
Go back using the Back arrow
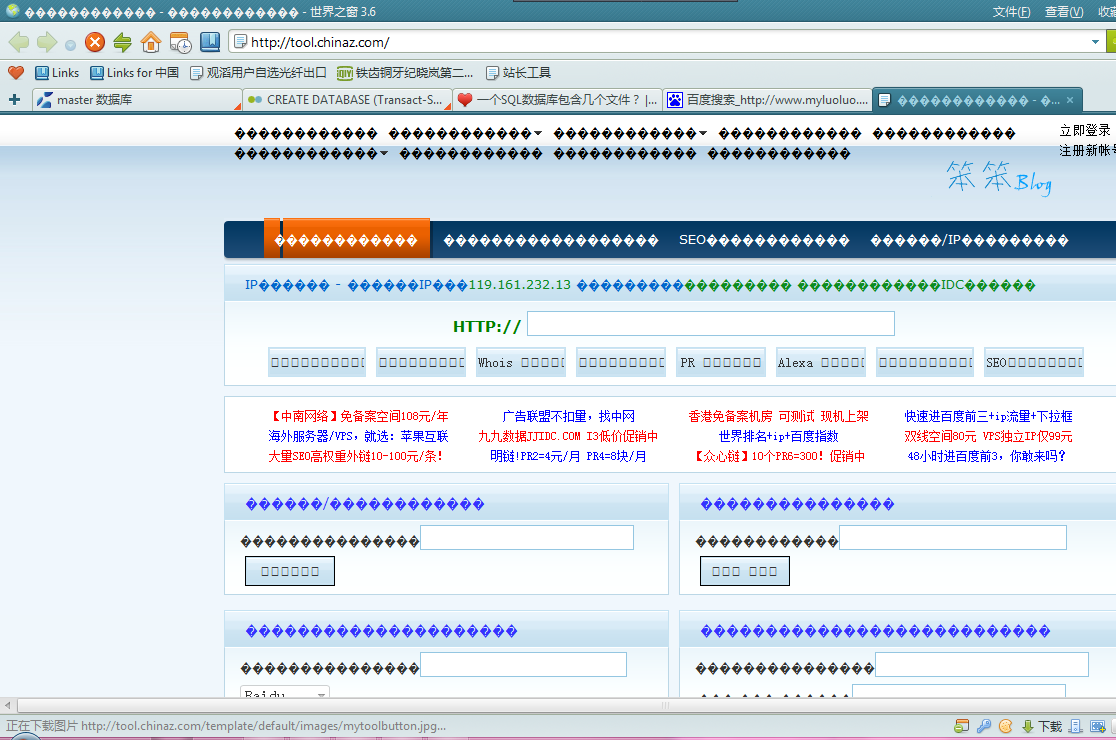click(19, 43)
